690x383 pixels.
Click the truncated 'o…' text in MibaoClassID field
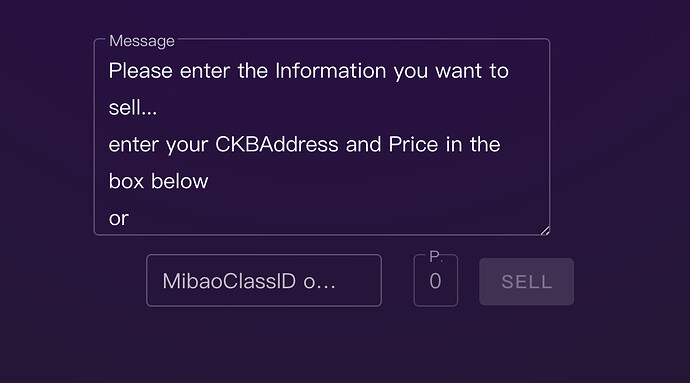click(319, 281)
